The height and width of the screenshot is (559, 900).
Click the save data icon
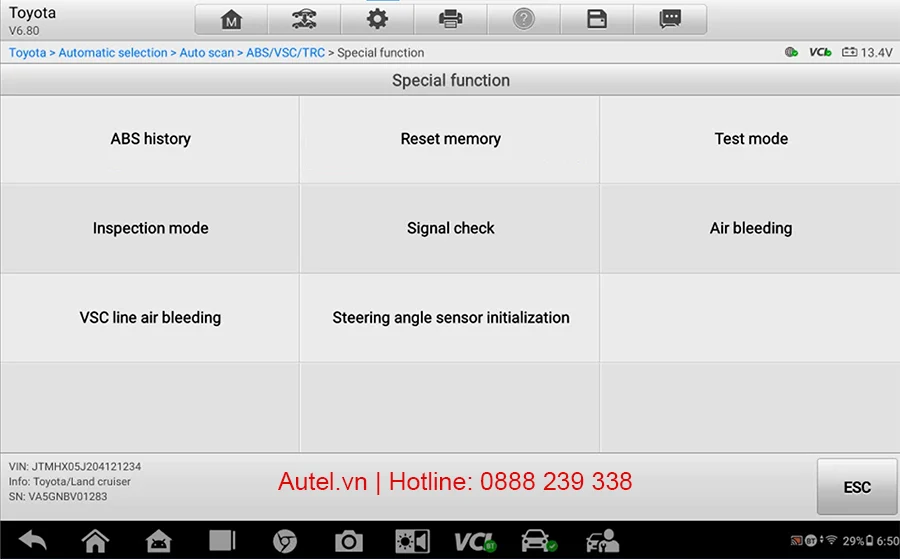(597, 20)
